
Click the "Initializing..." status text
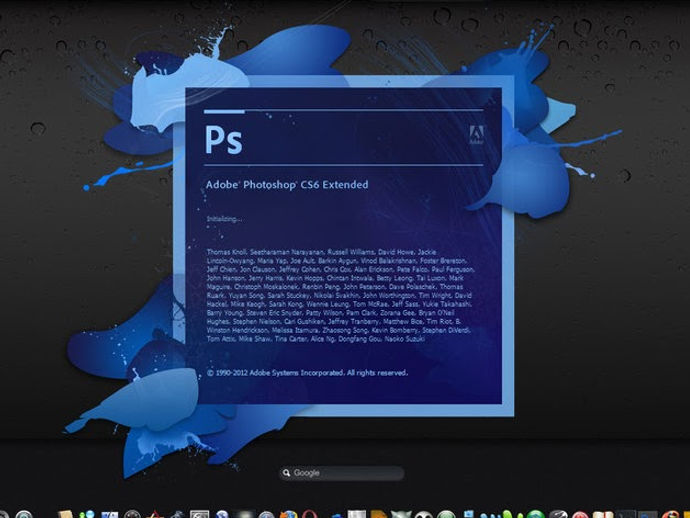[224, 219]
